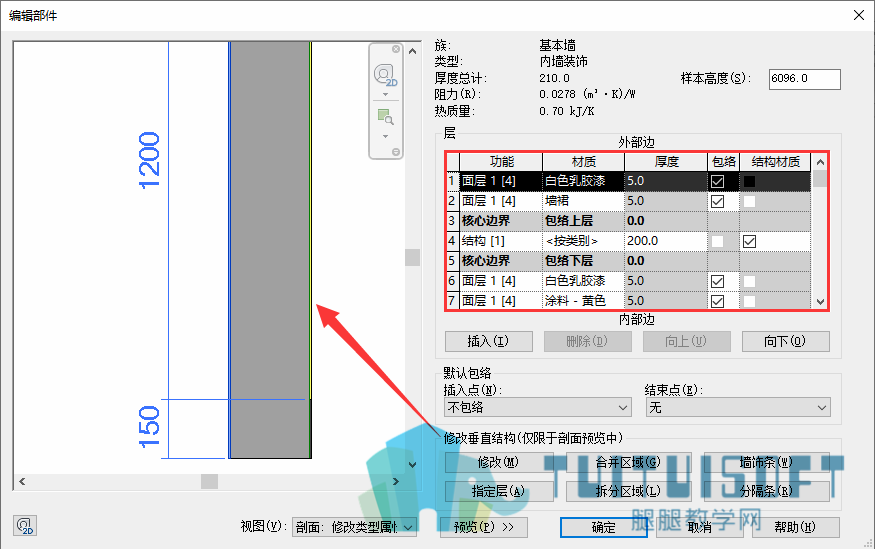
Task: Click the 墙饰条(W) button
Action: pyautogui.click(x=767, y=462)
